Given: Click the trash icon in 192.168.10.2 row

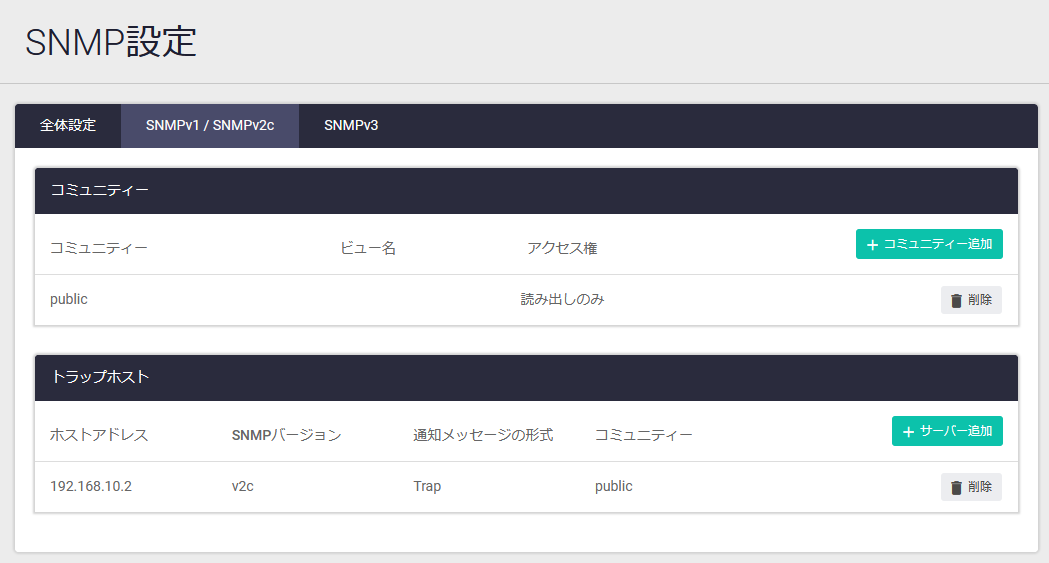Looking at the screenshot, I should click(x=956, y=487).
